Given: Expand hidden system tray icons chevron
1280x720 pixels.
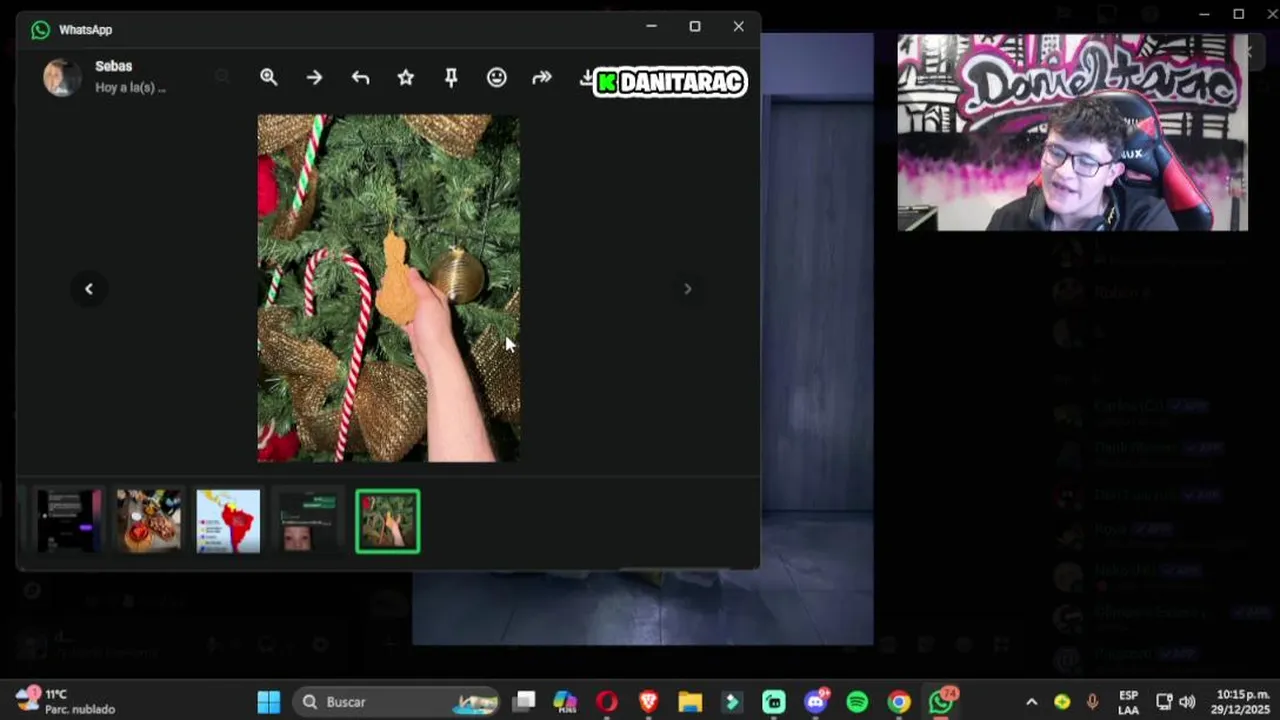Looking at the screenshot, I should (x=1032, y=702).
